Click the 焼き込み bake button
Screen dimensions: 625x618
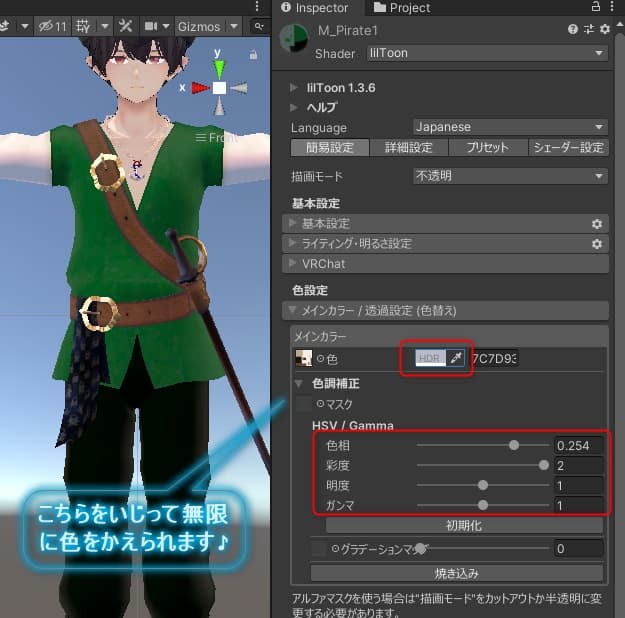(x=457, y=573)
